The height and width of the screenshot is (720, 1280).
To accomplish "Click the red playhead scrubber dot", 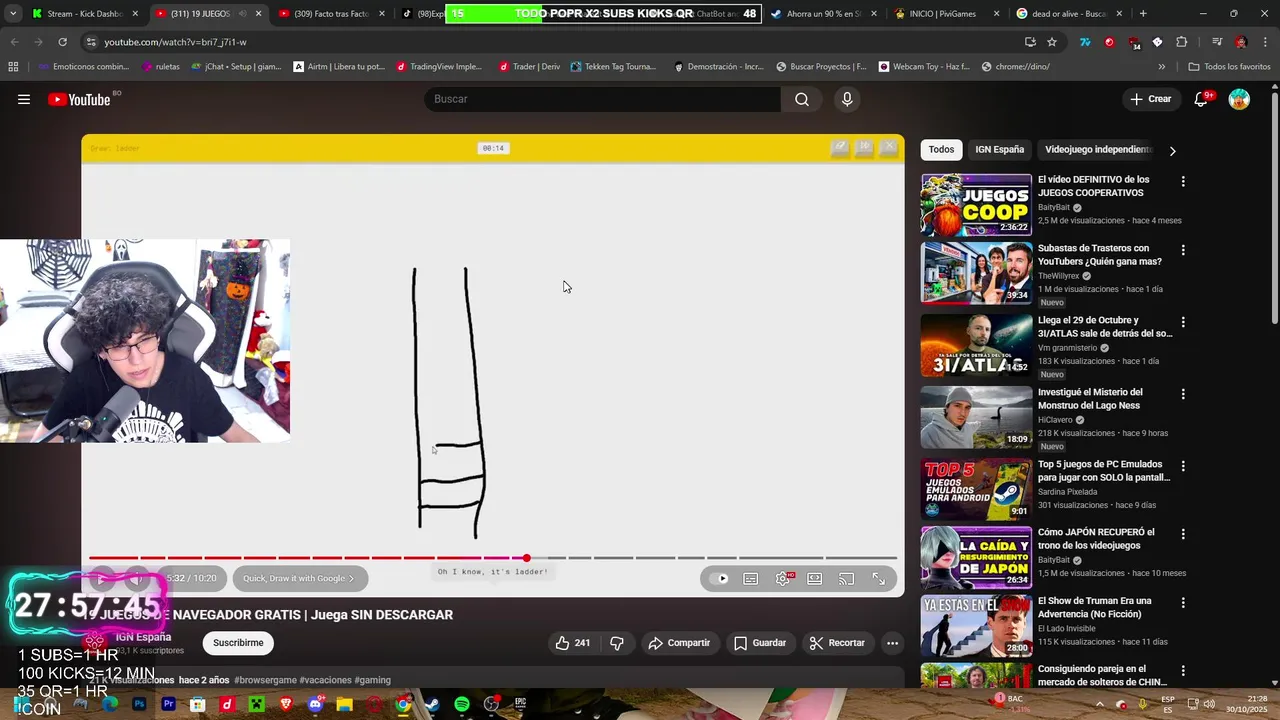I will tap(526, 558).
